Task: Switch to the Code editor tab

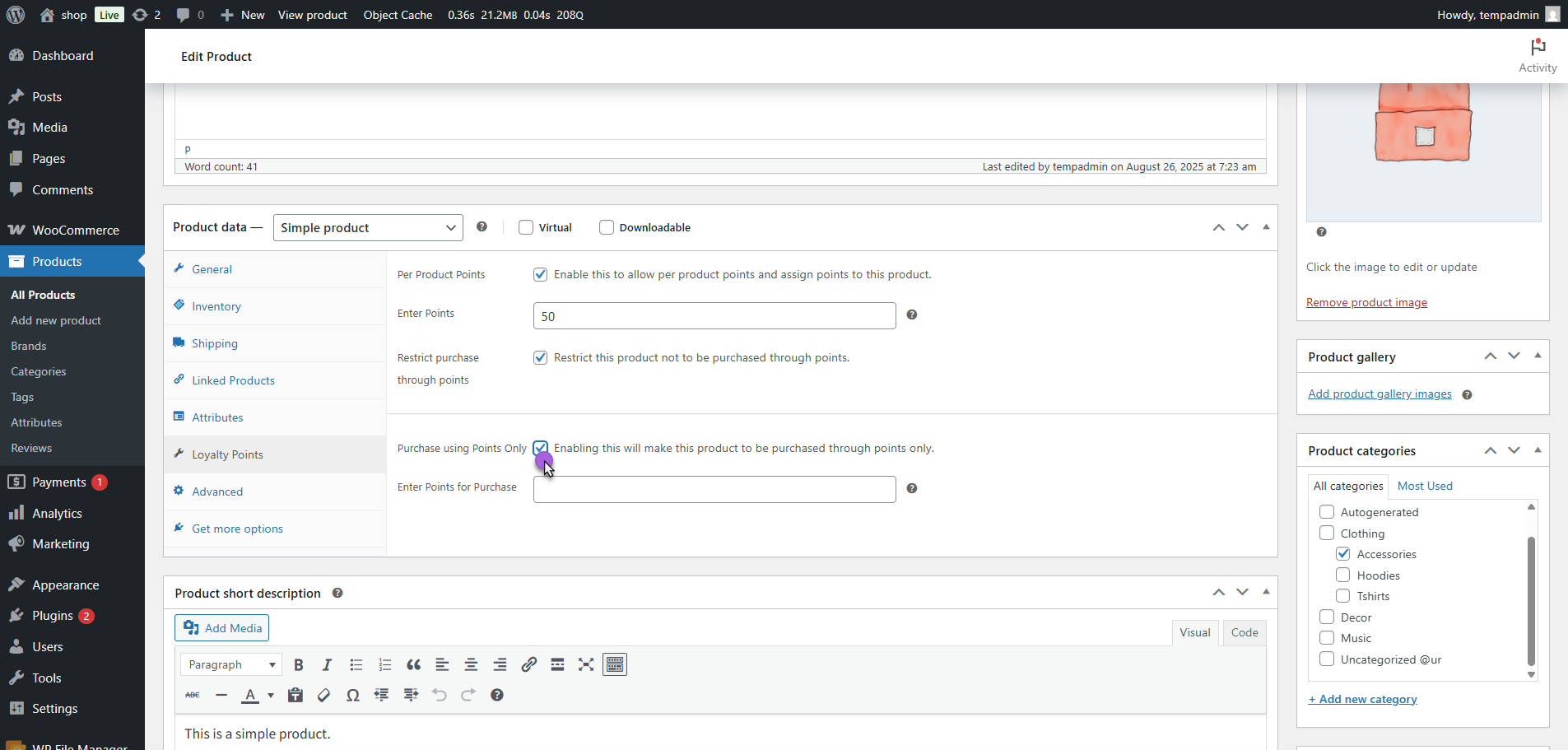Action: (1244, 632)
